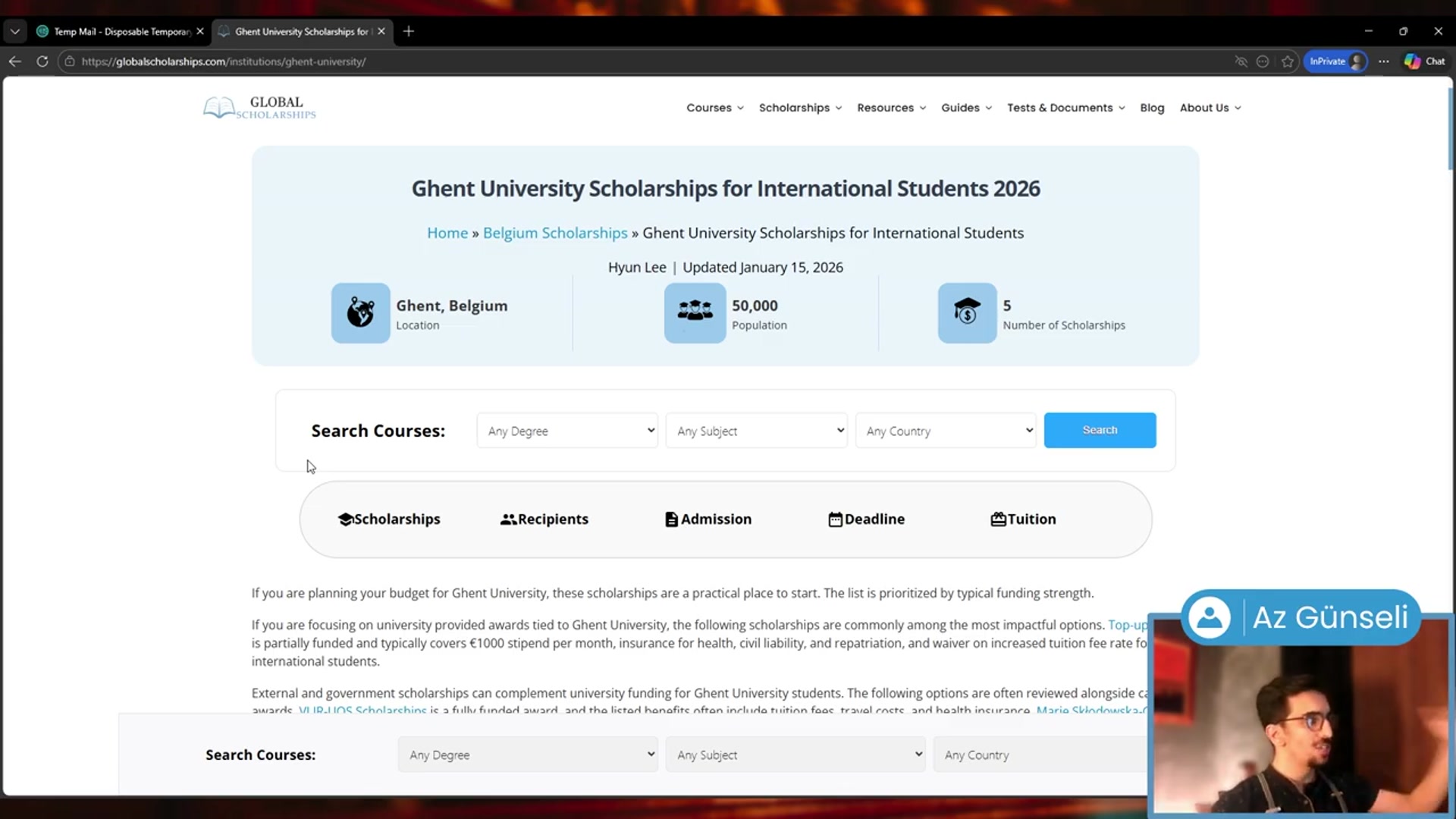Click the Scholarships section icon above overview

pos(346,519)
